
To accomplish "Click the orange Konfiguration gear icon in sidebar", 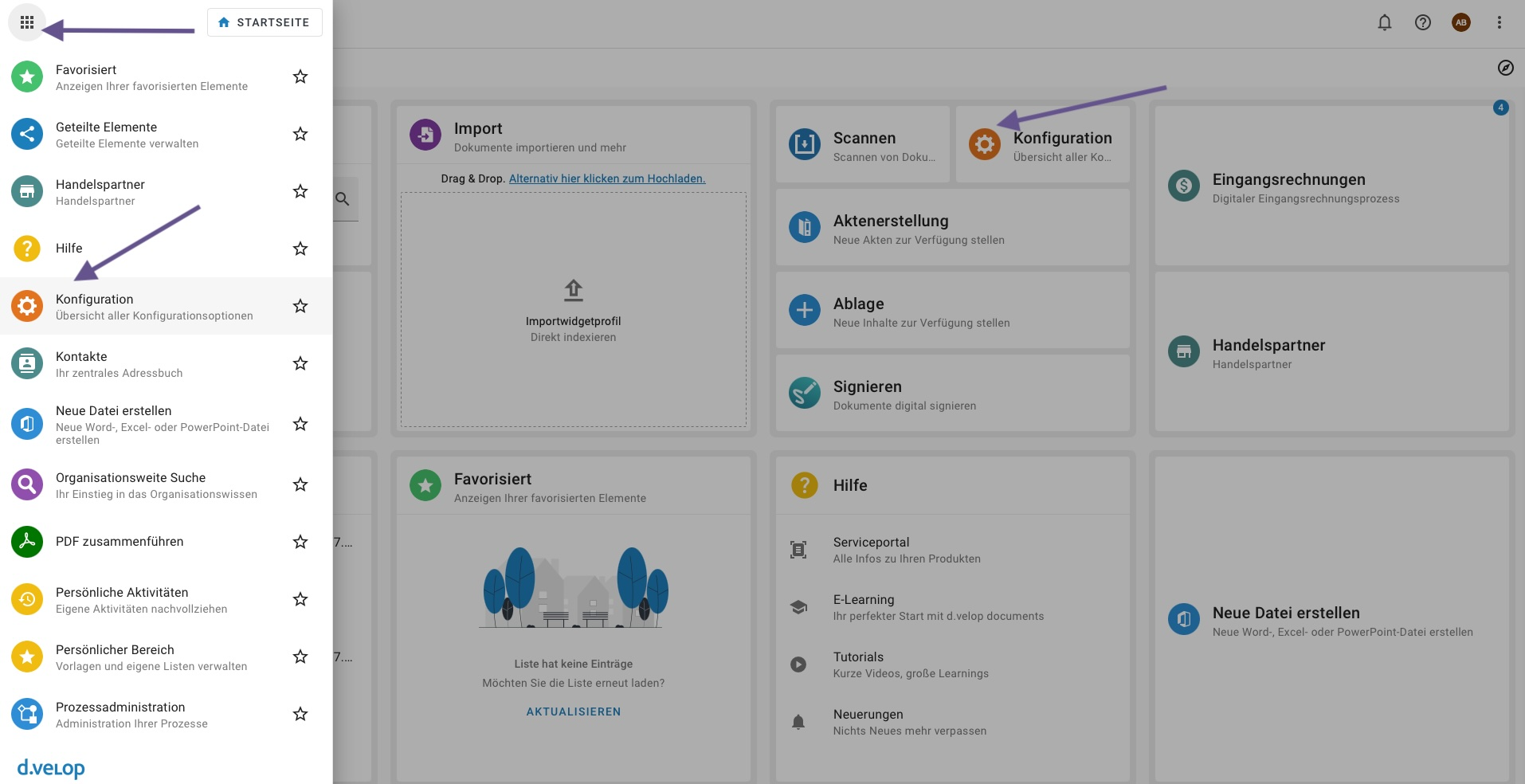I will 27,306.
